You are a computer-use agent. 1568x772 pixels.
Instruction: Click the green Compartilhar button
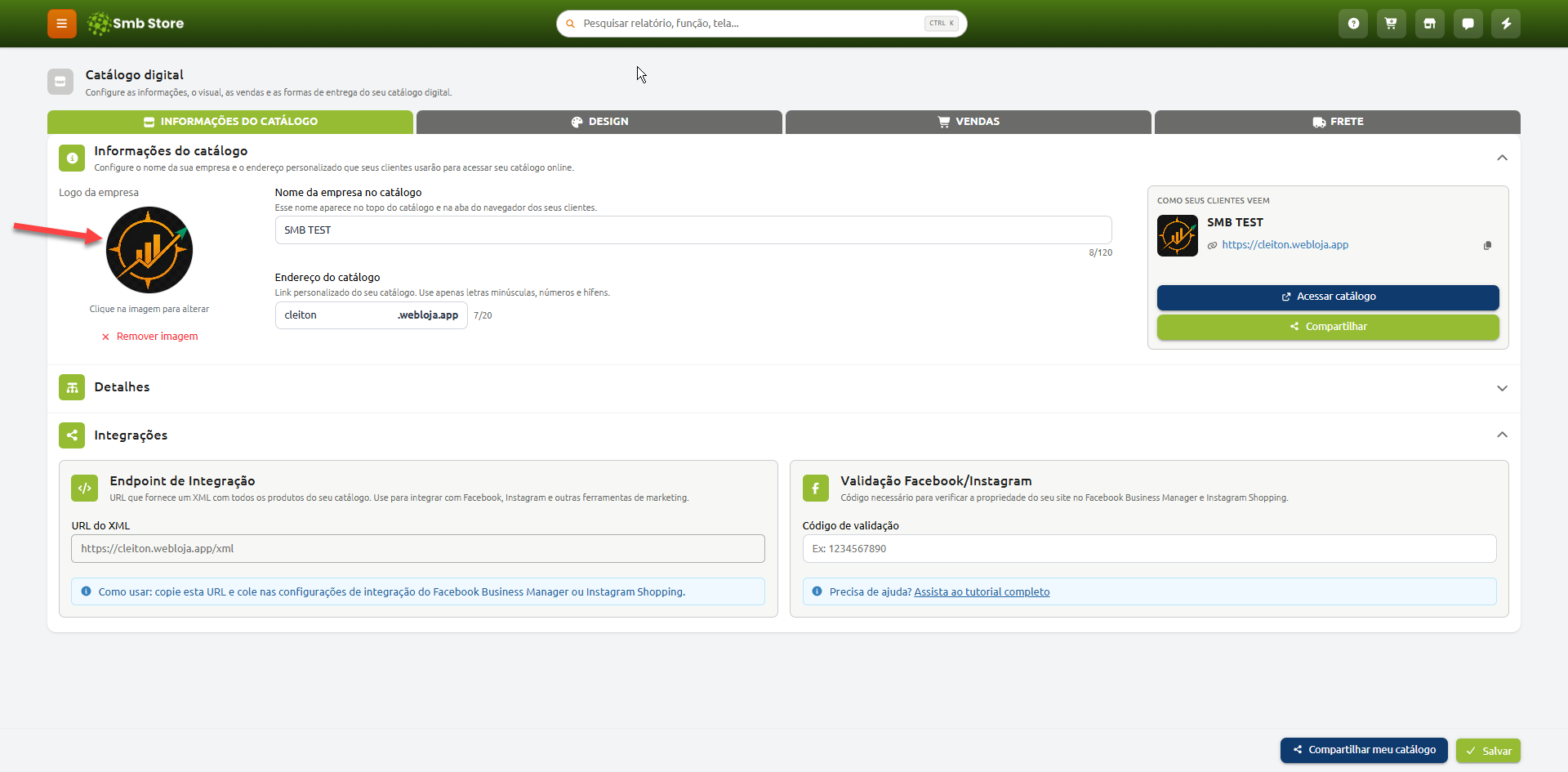click(x=1328, y=327)
